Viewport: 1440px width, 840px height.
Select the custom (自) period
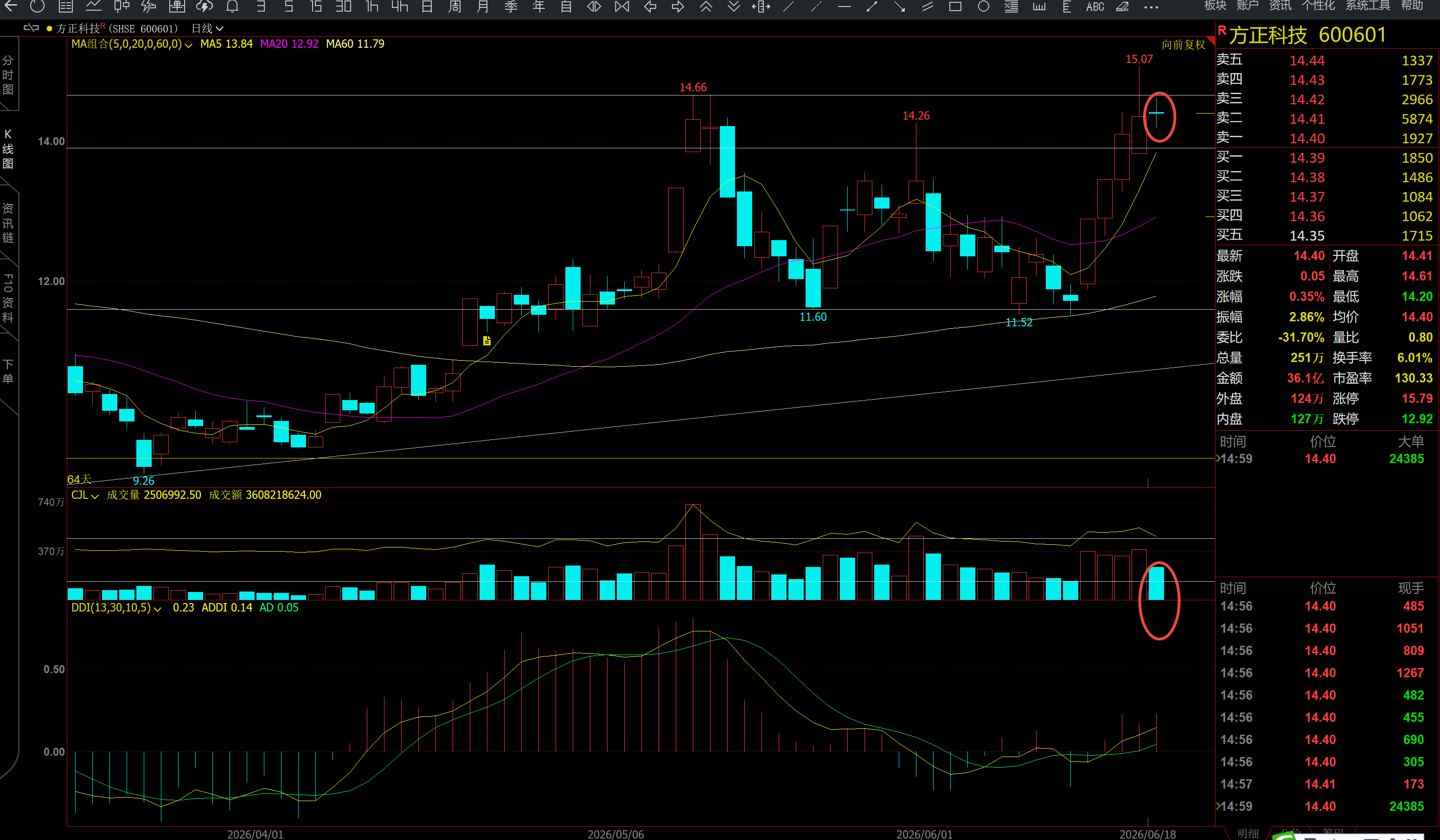pos(566,6)
